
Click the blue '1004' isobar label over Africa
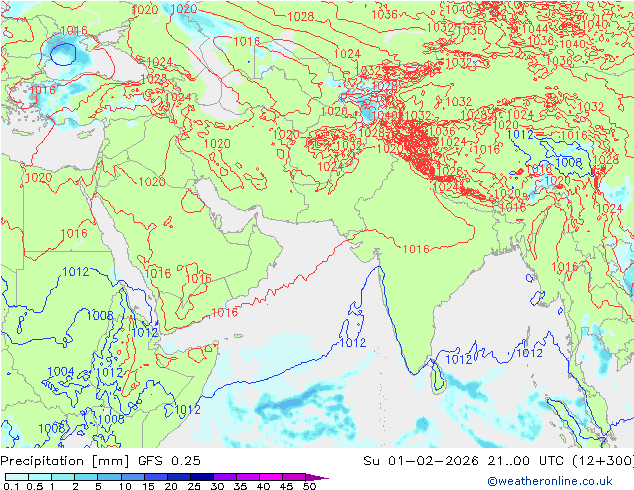click(61, 372)
